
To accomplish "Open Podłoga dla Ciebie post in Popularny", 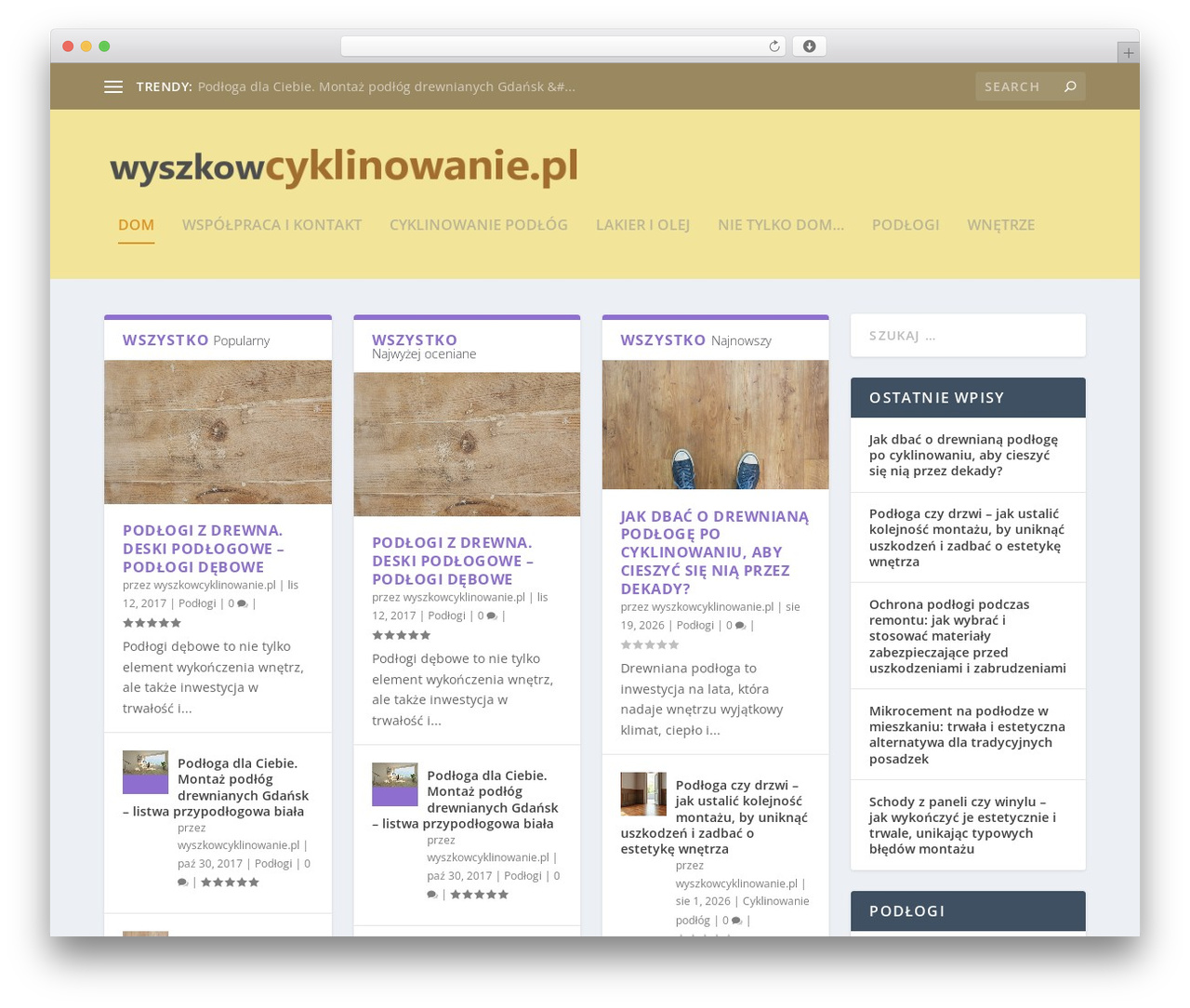I will (218, 787).
